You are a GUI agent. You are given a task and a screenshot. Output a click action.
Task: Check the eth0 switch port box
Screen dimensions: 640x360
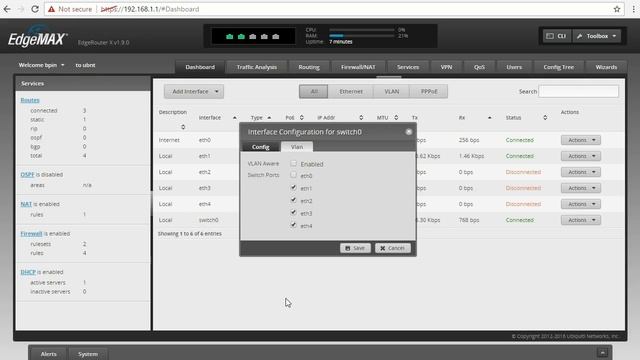[293, 175]
